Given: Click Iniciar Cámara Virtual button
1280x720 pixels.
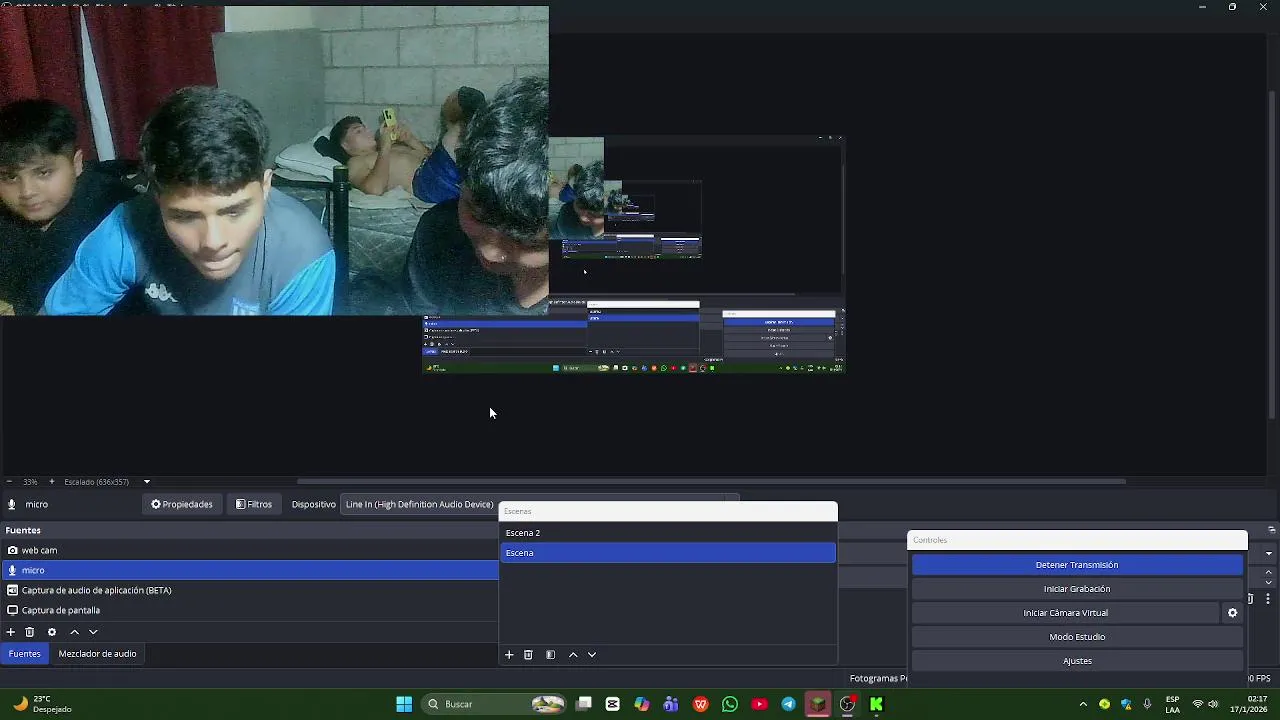Looking at the screenshot, I should tap(1066, 613).
